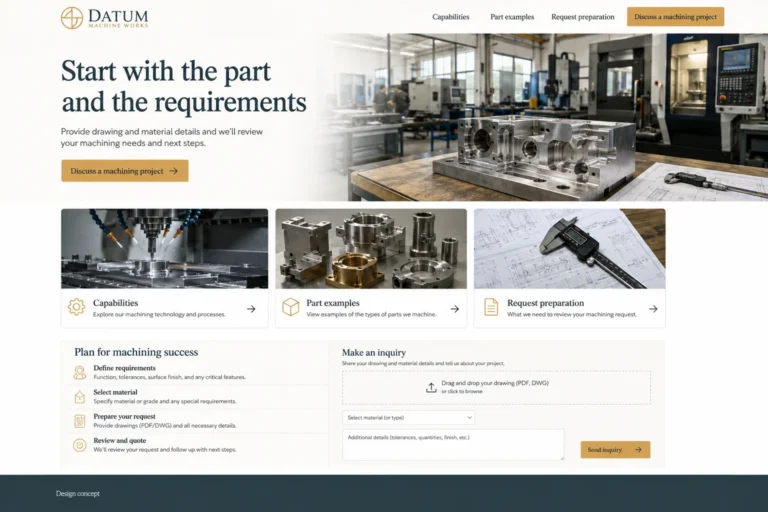Screen dimensions: 768x512
Task: Click the Datum Machine Works logo
Action: (104, 18)
